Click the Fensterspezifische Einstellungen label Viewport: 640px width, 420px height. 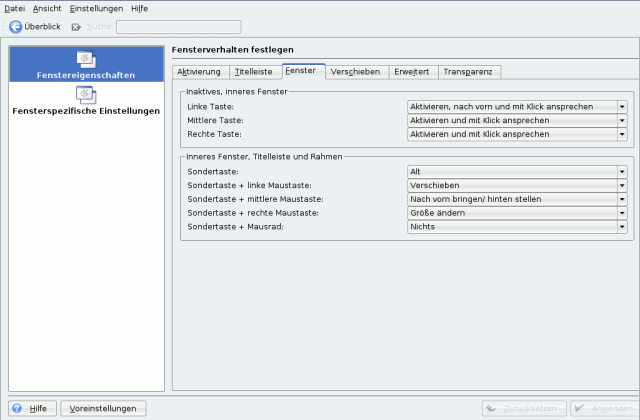(x=86, y=111)
